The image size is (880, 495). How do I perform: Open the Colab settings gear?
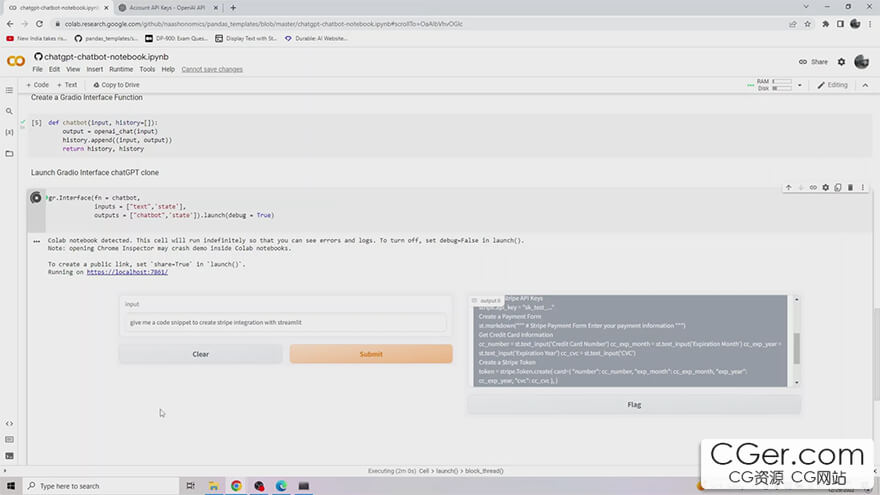point(840,62)
